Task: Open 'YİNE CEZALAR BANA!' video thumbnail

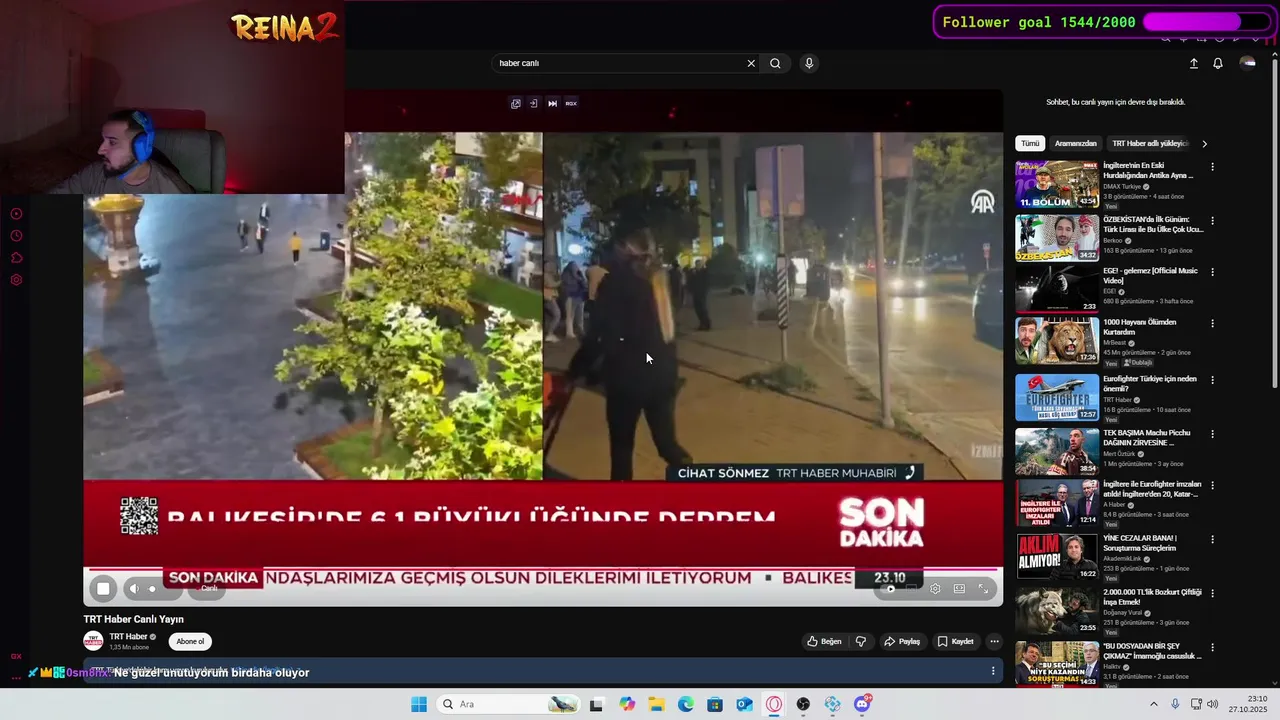Action: [x=1057, y=557]
